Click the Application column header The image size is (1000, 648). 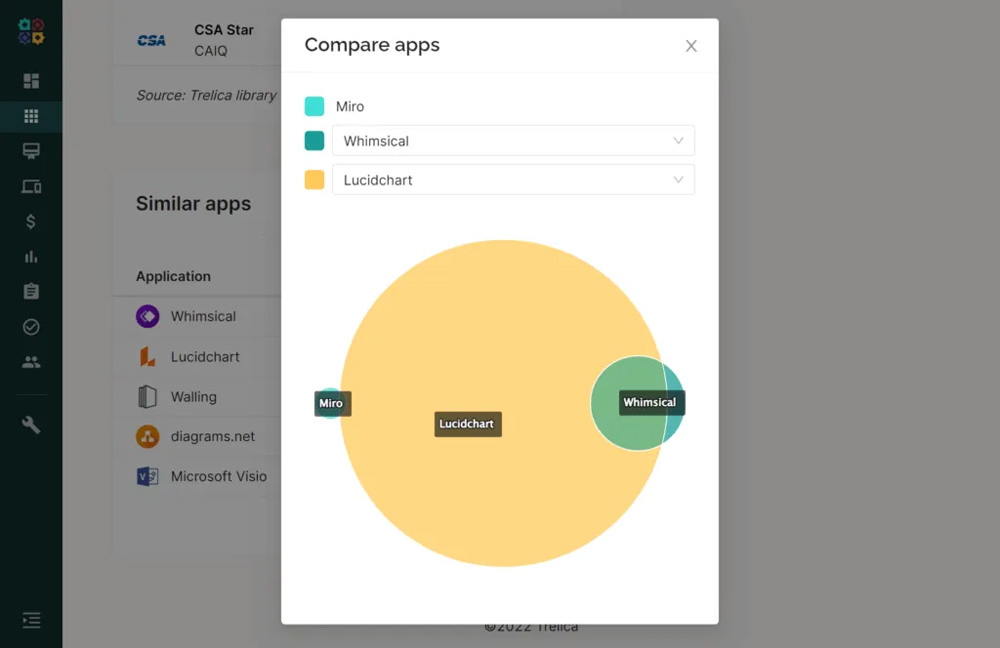coord(173,276)
